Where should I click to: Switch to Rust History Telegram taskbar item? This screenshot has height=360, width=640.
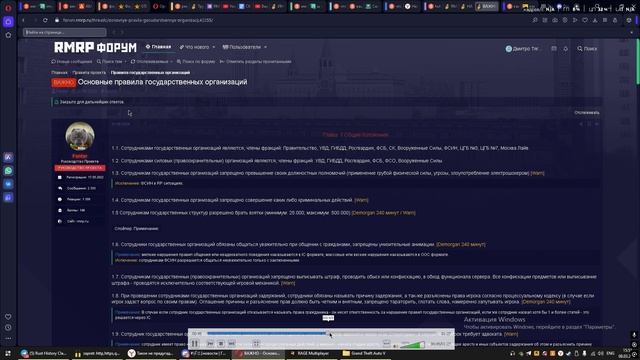tap(44, 353)
